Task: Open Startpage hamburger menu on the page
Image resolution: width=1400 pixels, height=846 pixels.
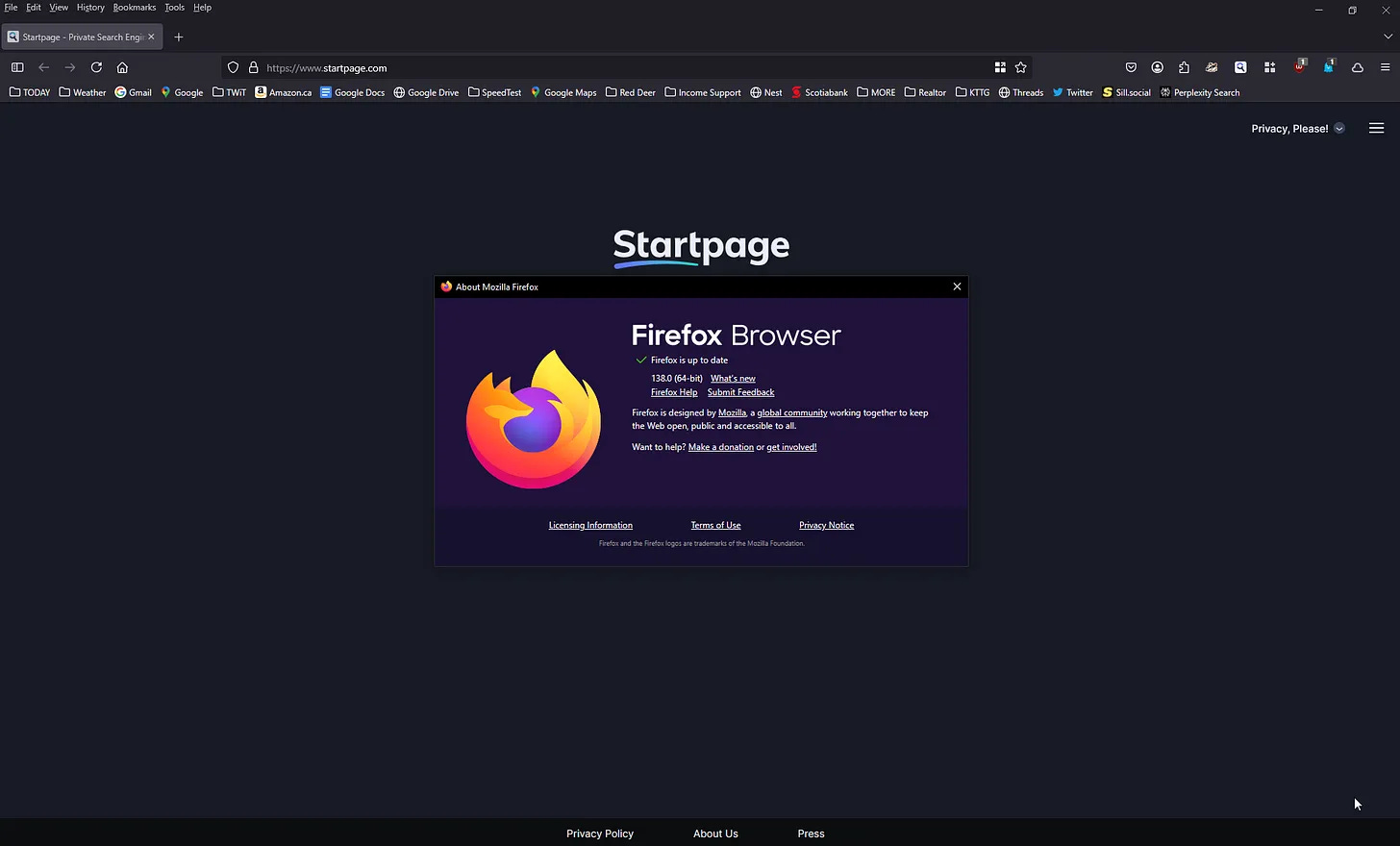Action: tap(1376, 128)
